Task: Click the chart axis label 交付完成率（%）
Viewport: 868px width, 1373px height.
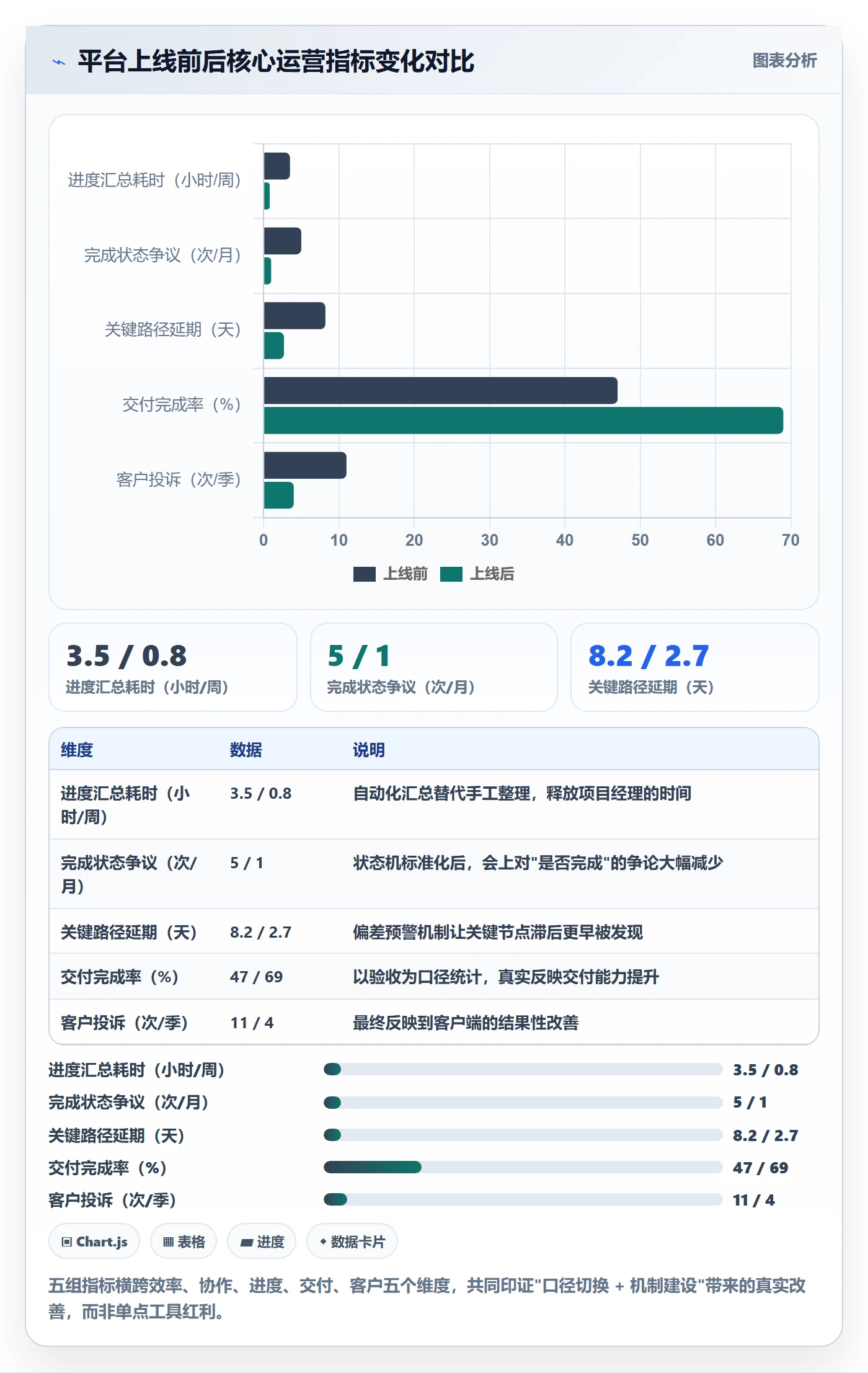Action: pos(181,404)
